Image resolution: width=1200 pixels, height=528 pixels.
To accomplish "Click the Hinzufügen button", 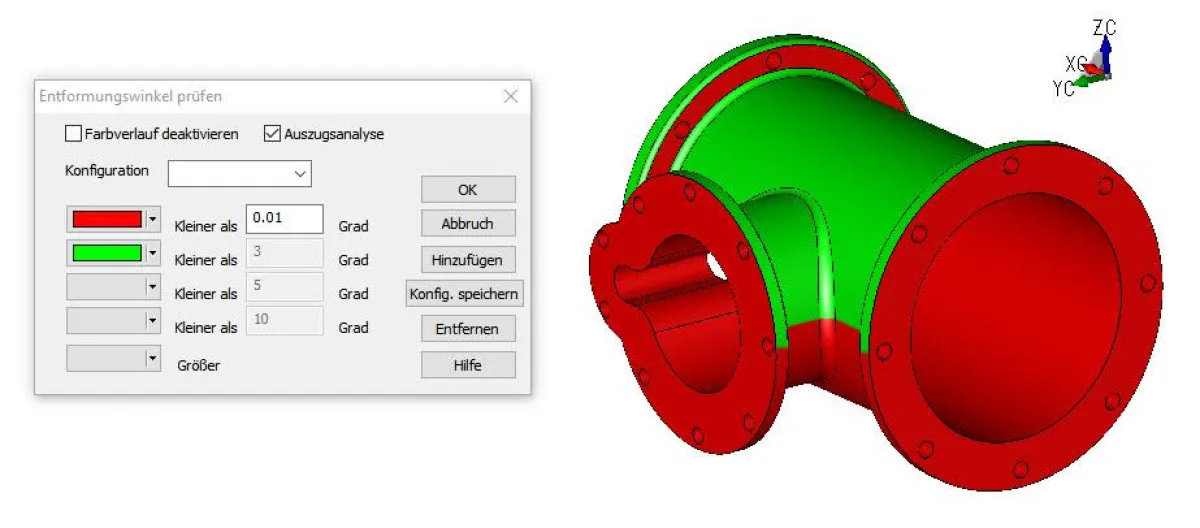I will [468, 259].
